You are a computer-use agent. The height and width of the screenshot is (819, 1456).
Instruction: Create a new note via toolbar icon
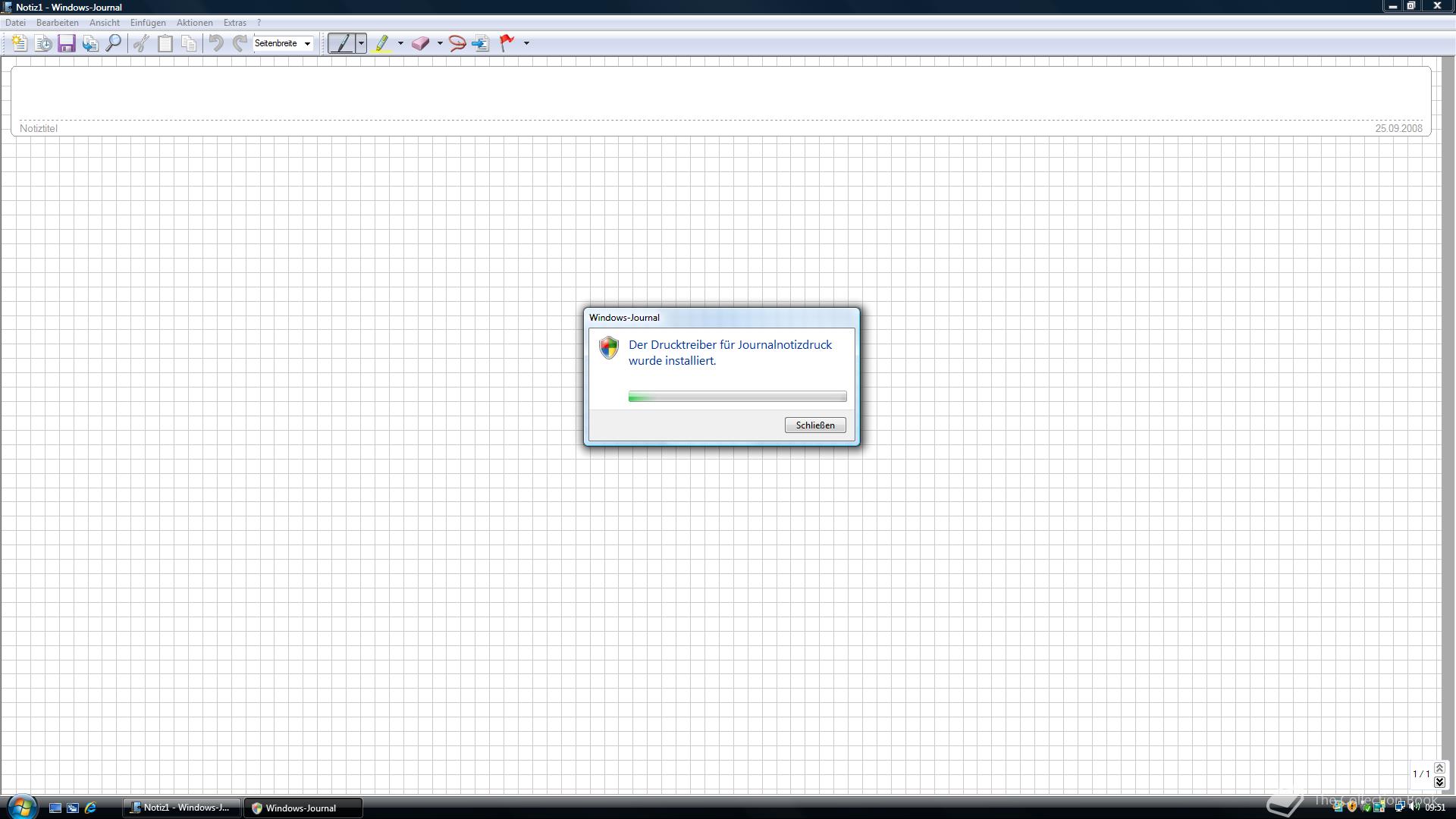point(19,43)
